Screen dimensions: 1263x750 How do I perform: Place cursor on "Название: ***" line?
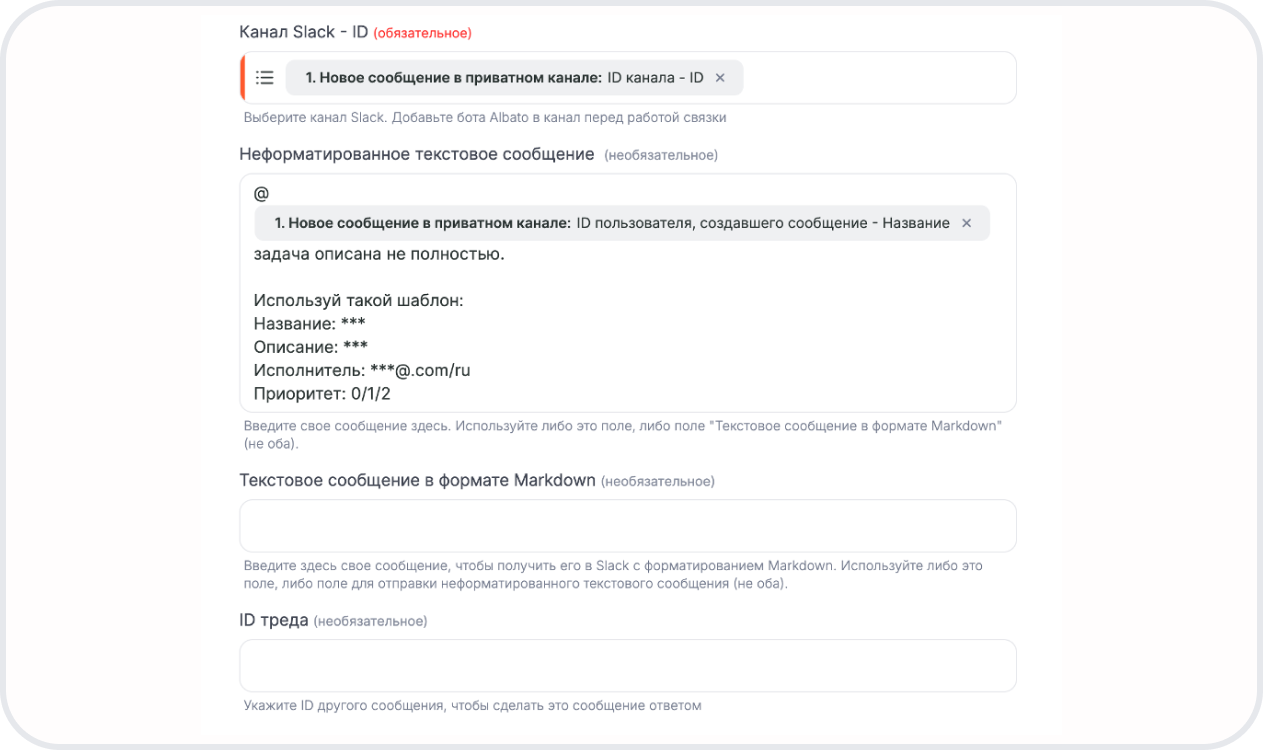310,324
